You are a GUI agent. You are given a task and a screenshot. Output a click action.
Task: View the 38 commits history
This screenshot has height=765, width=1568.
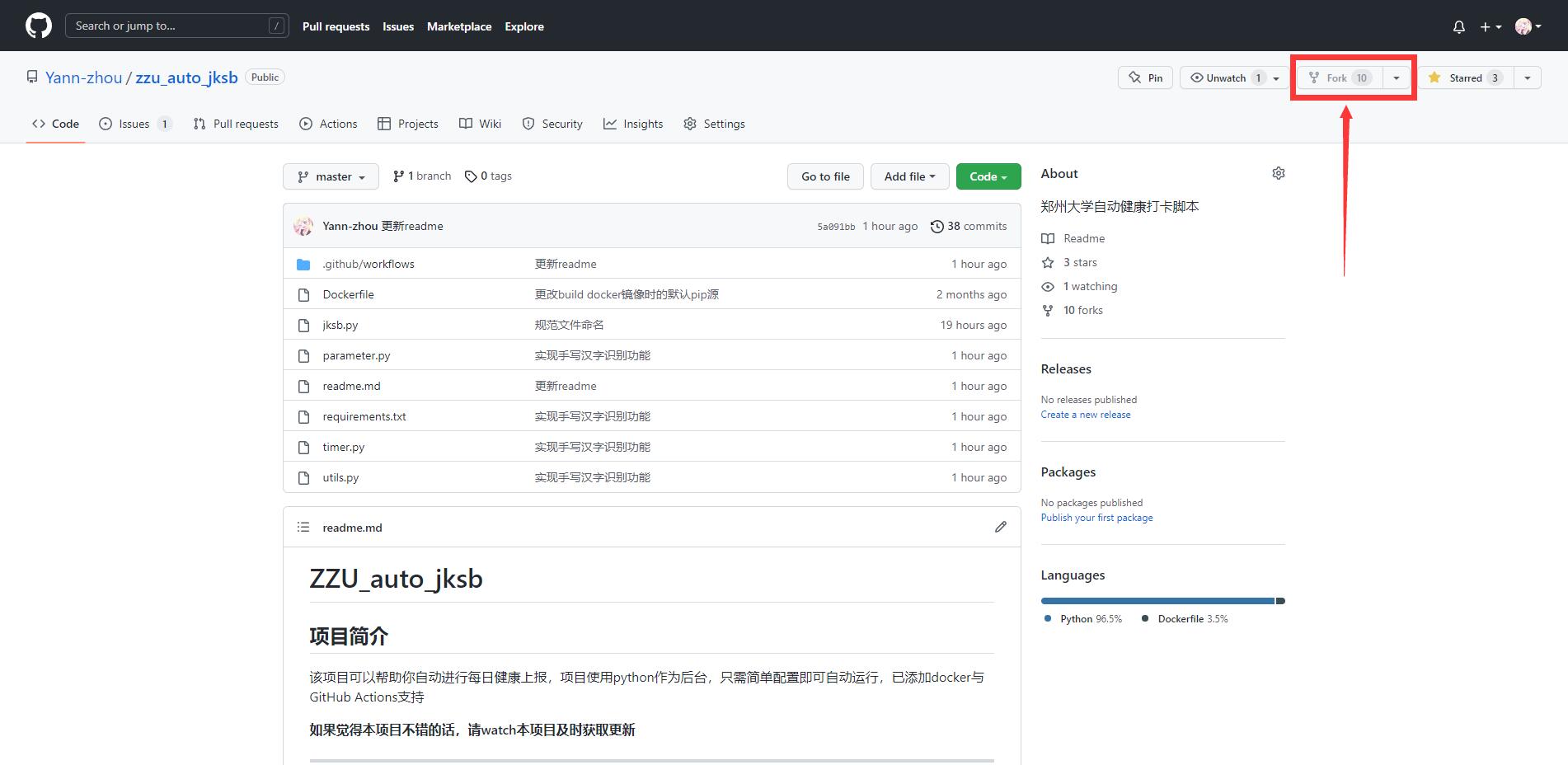(x=969, y=226)
